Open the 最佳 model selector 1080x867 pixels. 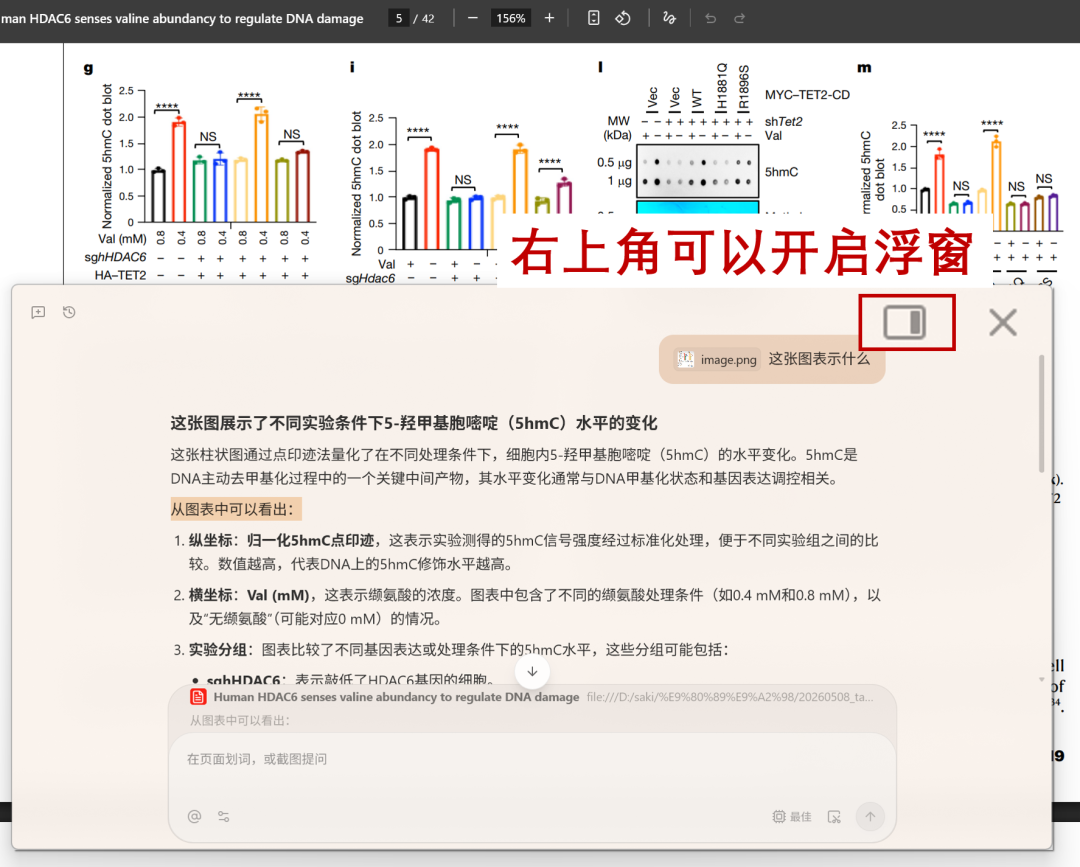pos(792,817)
